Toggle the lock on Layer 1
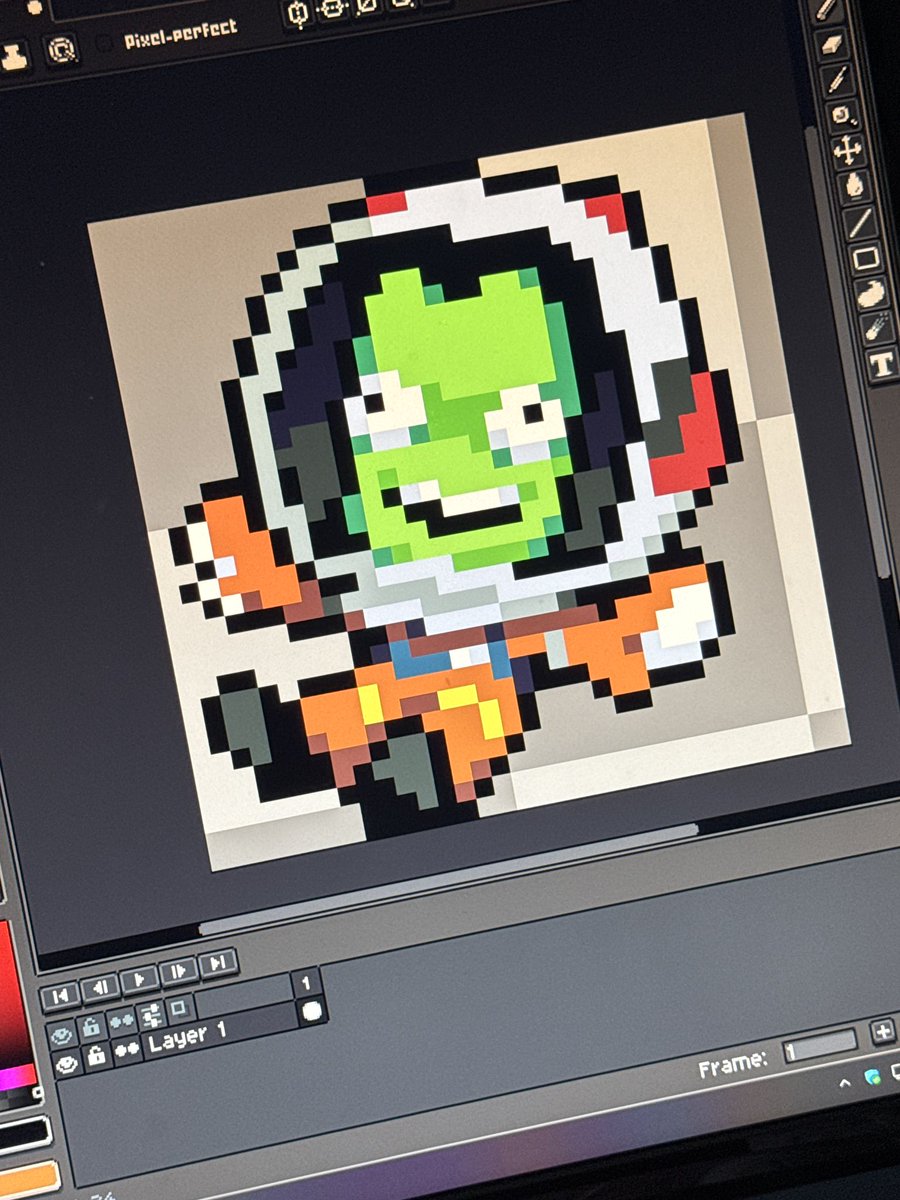The image size is (900, 1200). [97, 1056]
